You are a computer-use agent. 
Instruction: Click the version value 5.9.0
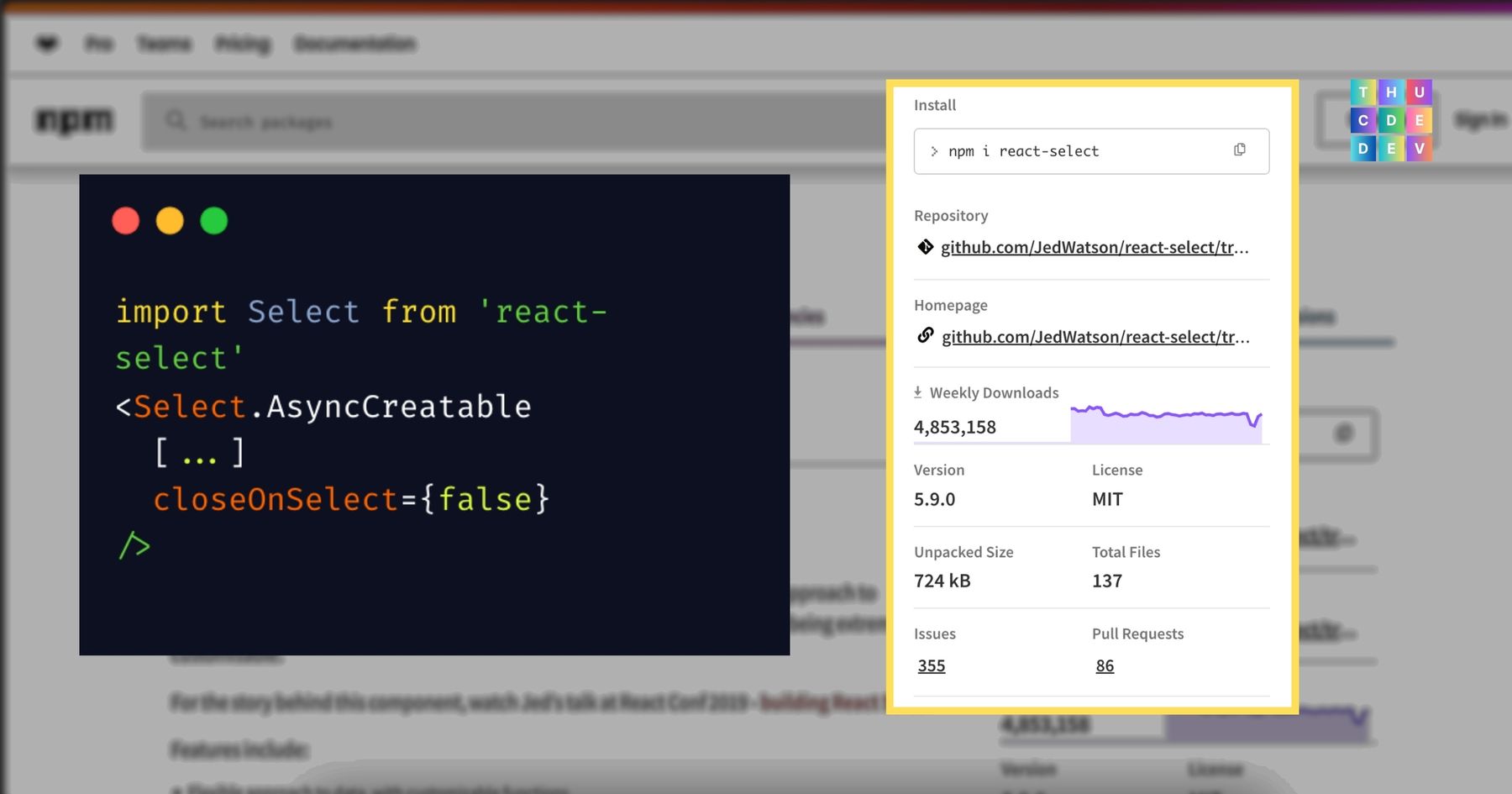934,499
